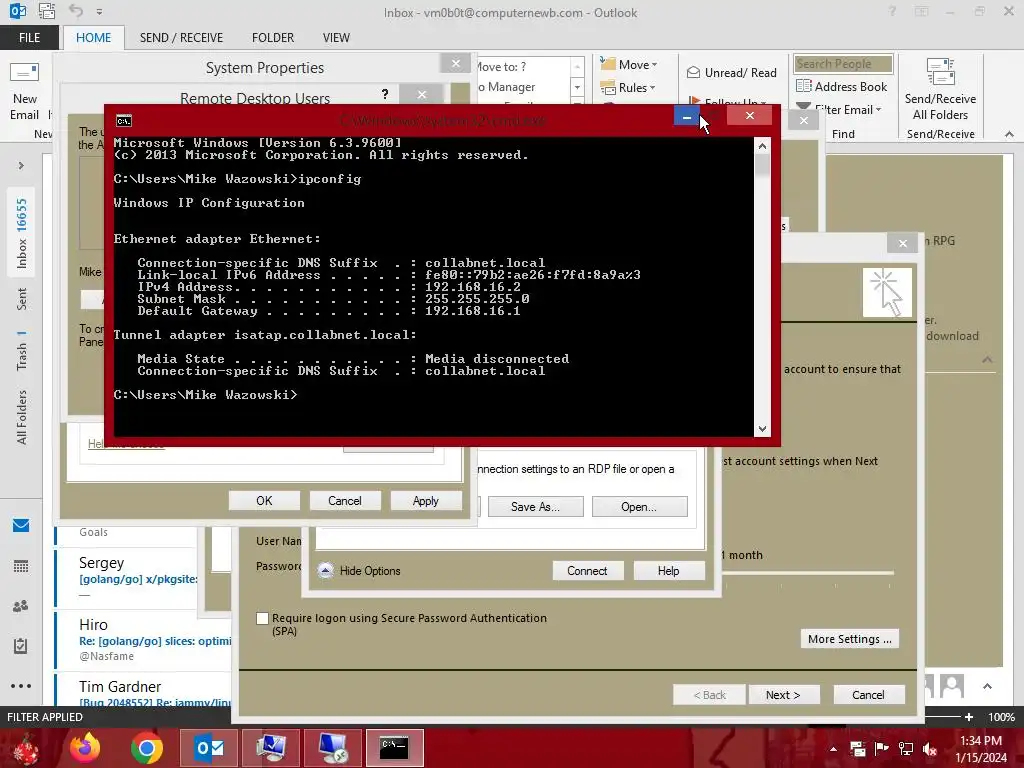Click the command prompt scrollbar up arrow
The image size is (1024, 768).
click(x=762, y=146)
